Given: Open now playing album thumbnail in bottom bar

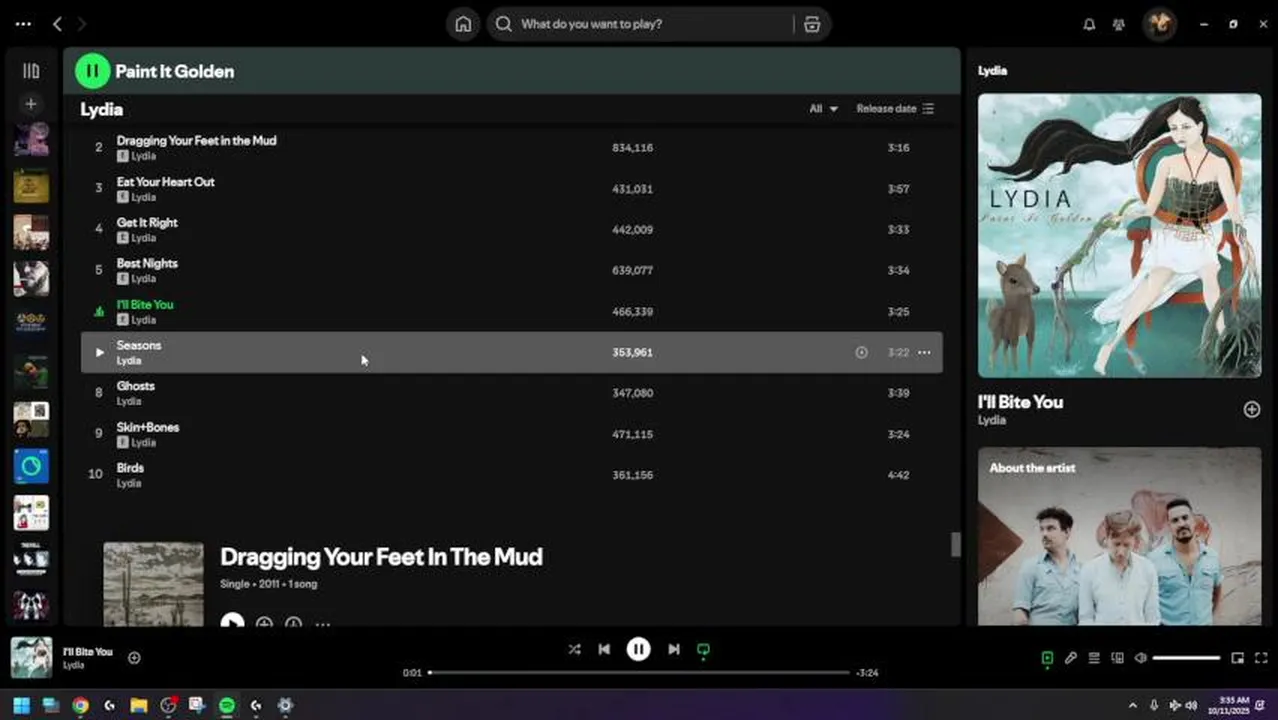Looking at the screenshot, I should 31,658.
